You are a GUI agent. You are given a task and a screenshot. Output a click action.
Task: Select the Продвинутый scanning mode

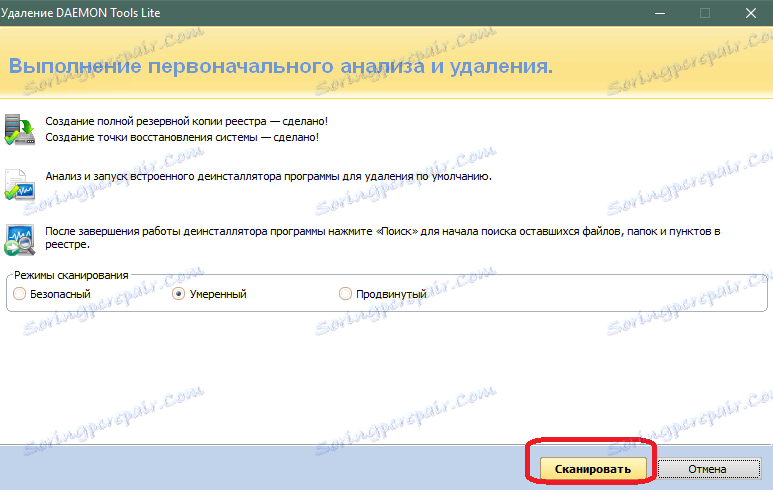click(x=383, y=294)
